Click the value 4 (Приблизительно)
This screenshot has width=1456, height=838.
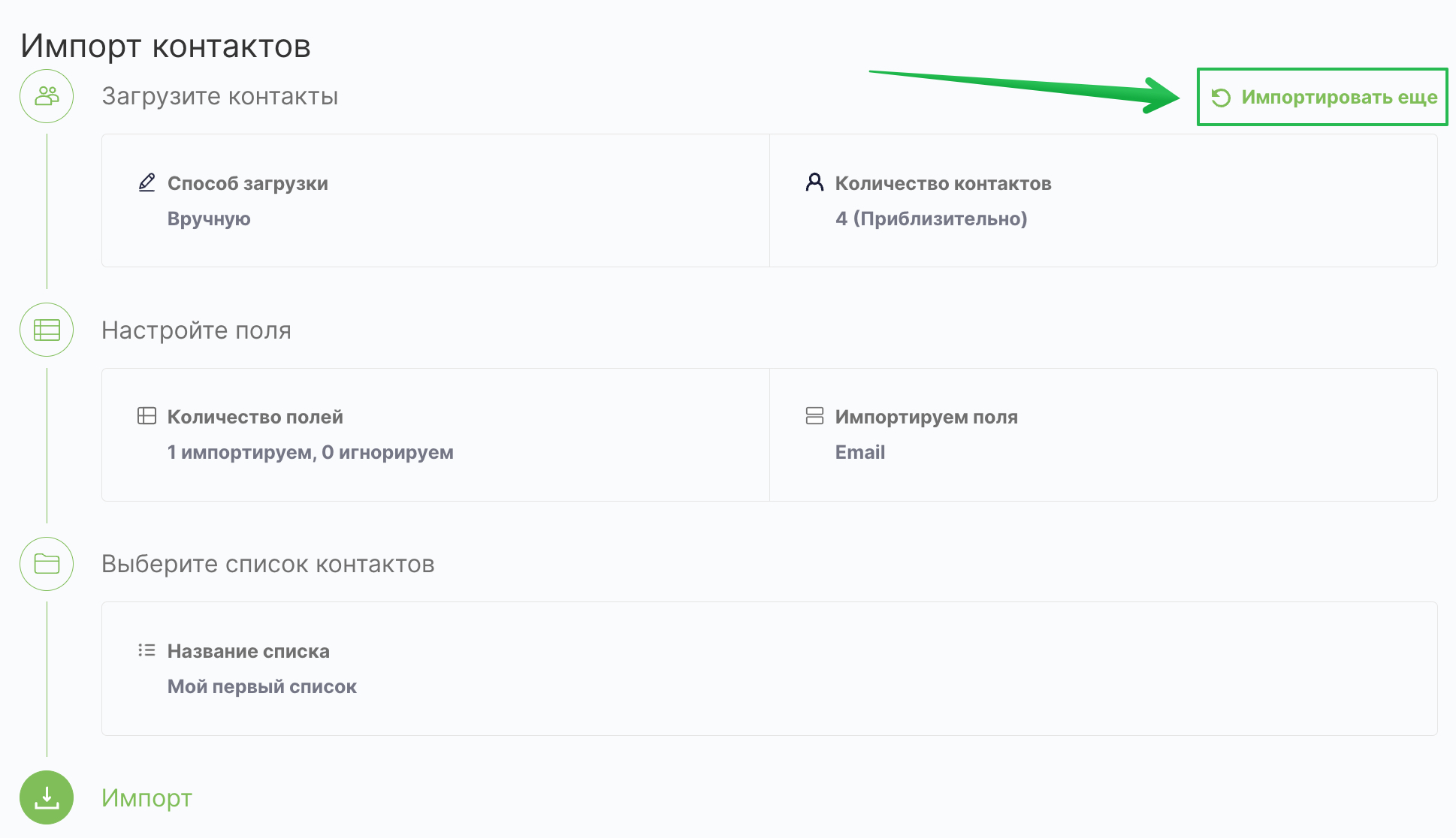click(931, 219)
